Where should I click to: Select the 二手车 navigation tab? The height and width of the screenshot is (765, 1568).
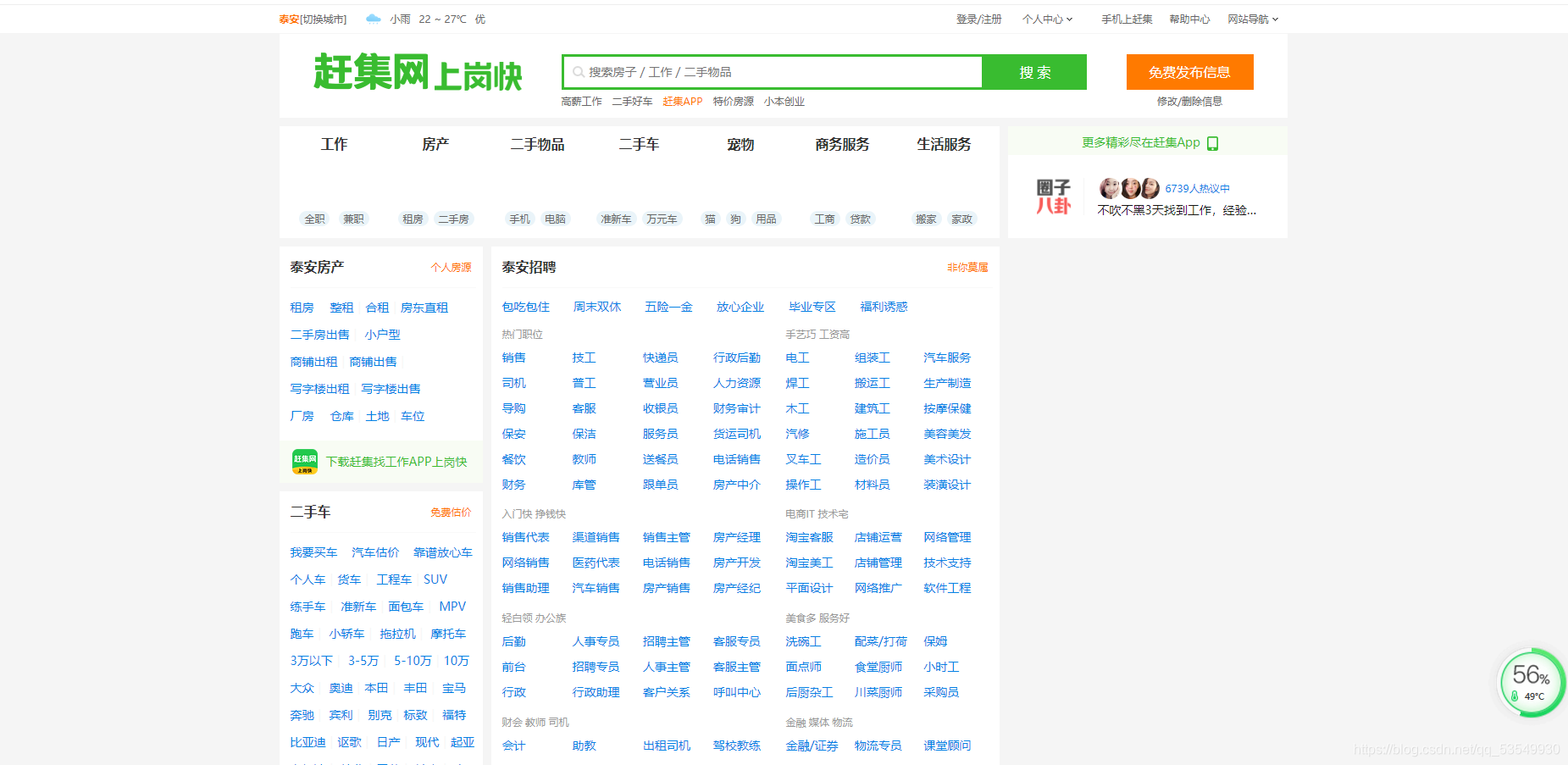click(639, 144)
